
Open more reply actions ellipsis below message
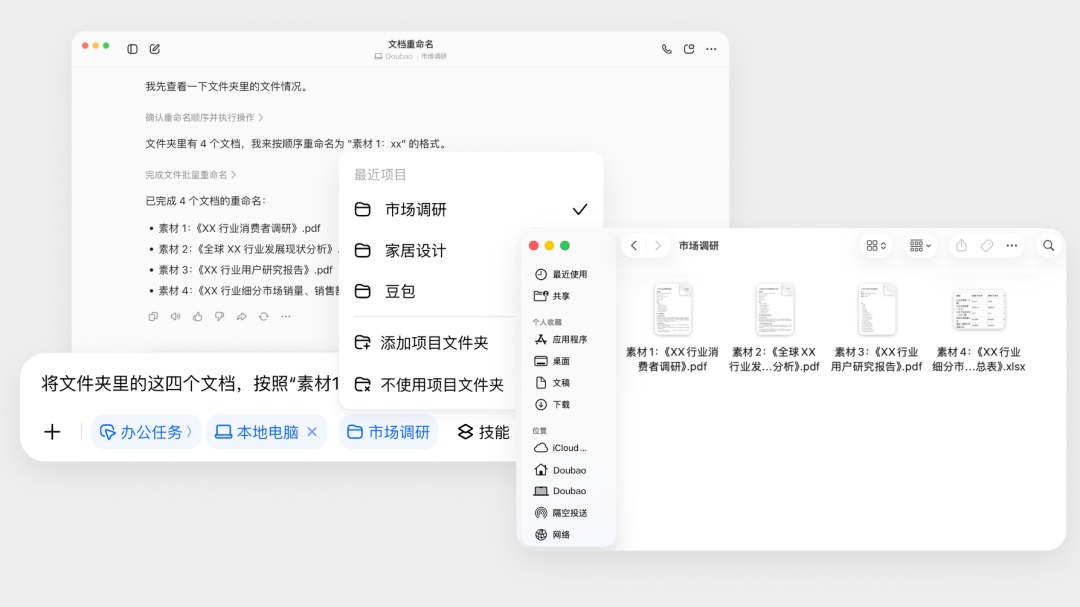tap(286, 316)
